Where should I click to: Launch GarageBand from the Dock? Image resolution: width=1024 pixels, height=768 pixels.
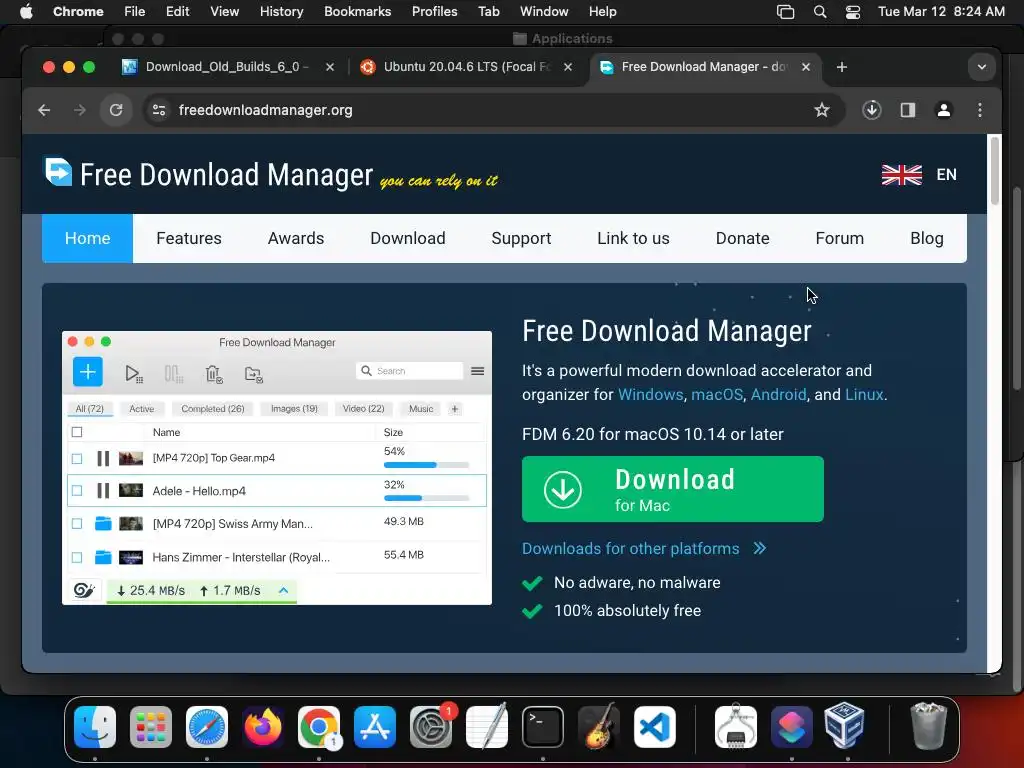[599, 727]
